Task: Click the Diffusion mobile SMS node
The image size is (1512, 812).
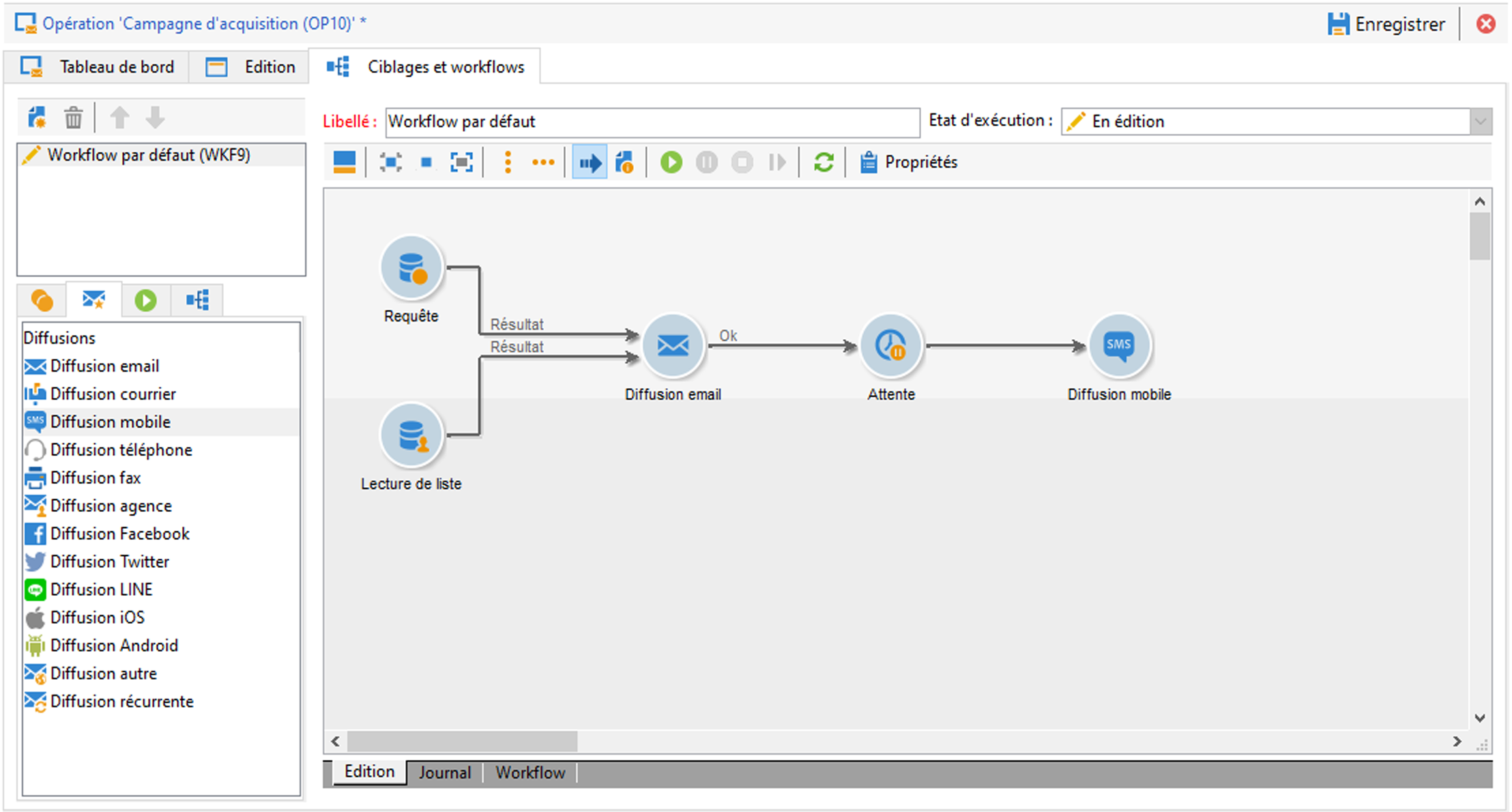Action: pos(1118,345)
